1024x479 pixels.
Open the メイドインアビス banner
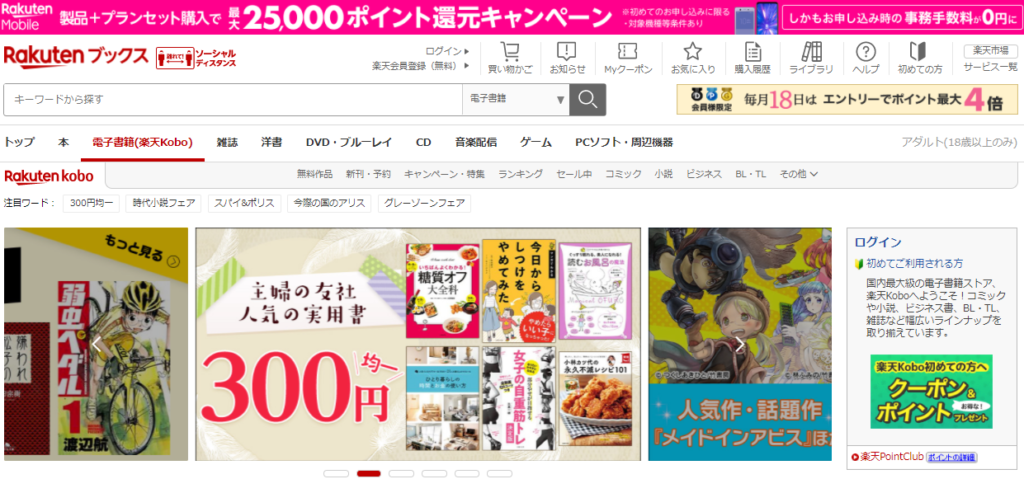pyautogui.click(x=740, y=344)
